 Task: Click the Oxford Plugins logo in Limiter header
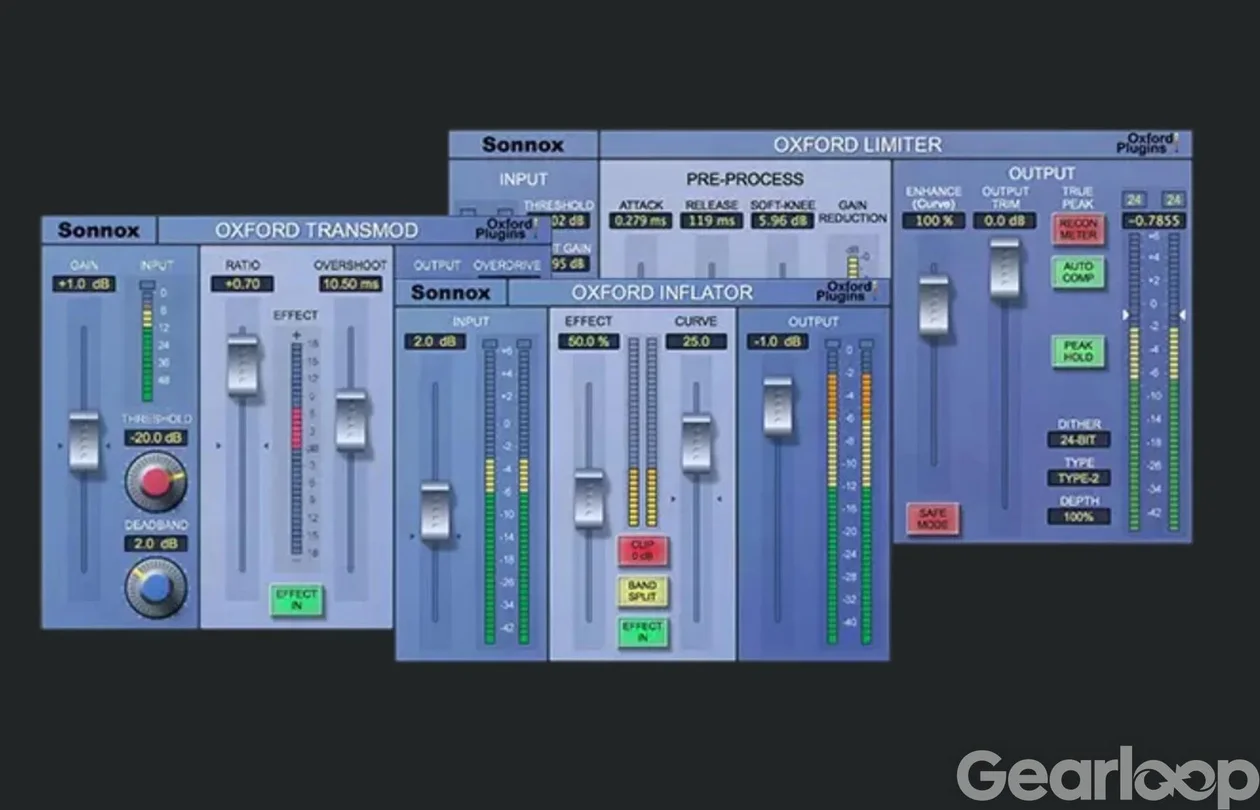point(1147,143)
